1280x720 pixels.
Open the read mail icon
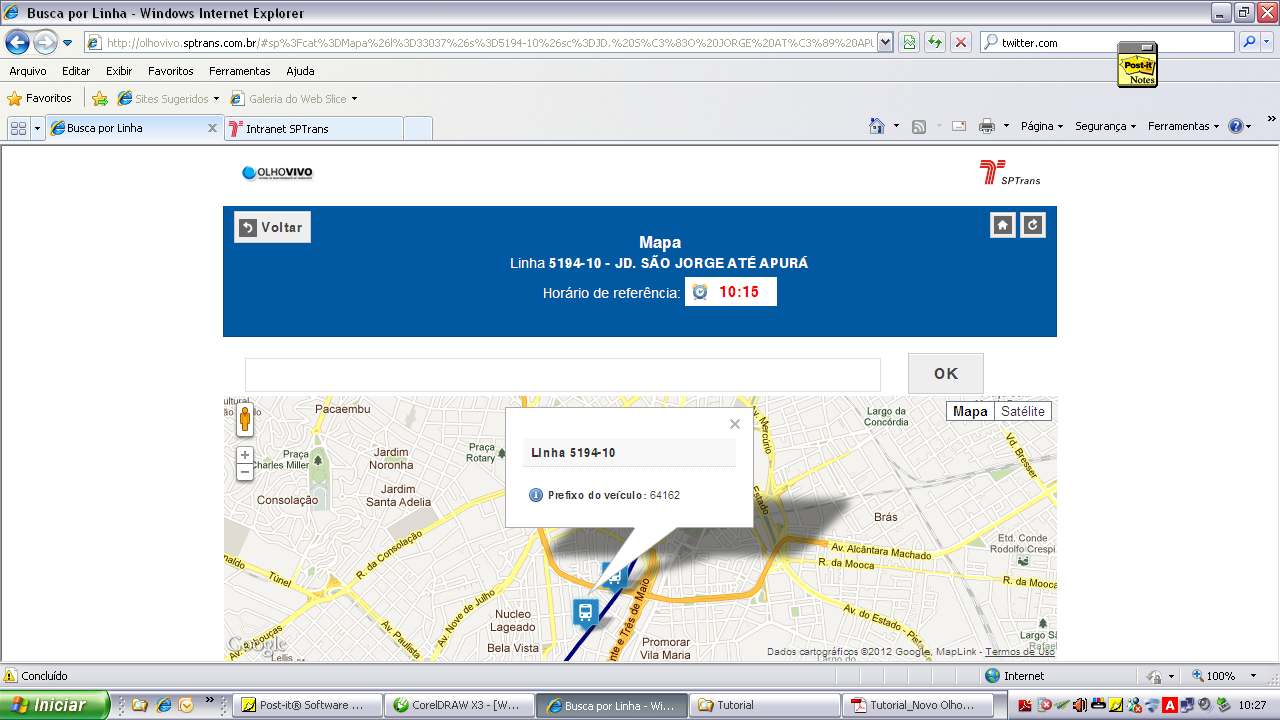coord(959,126)
